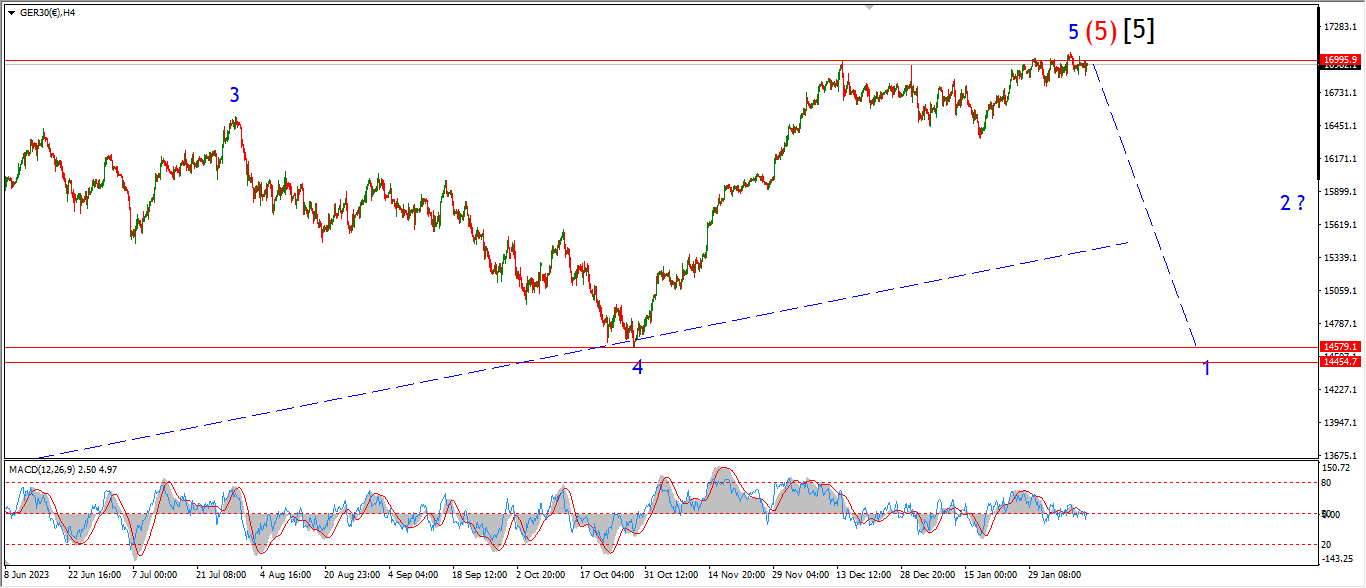
Task: Select the black [5] wave label
Action: tap(1138, 31)
